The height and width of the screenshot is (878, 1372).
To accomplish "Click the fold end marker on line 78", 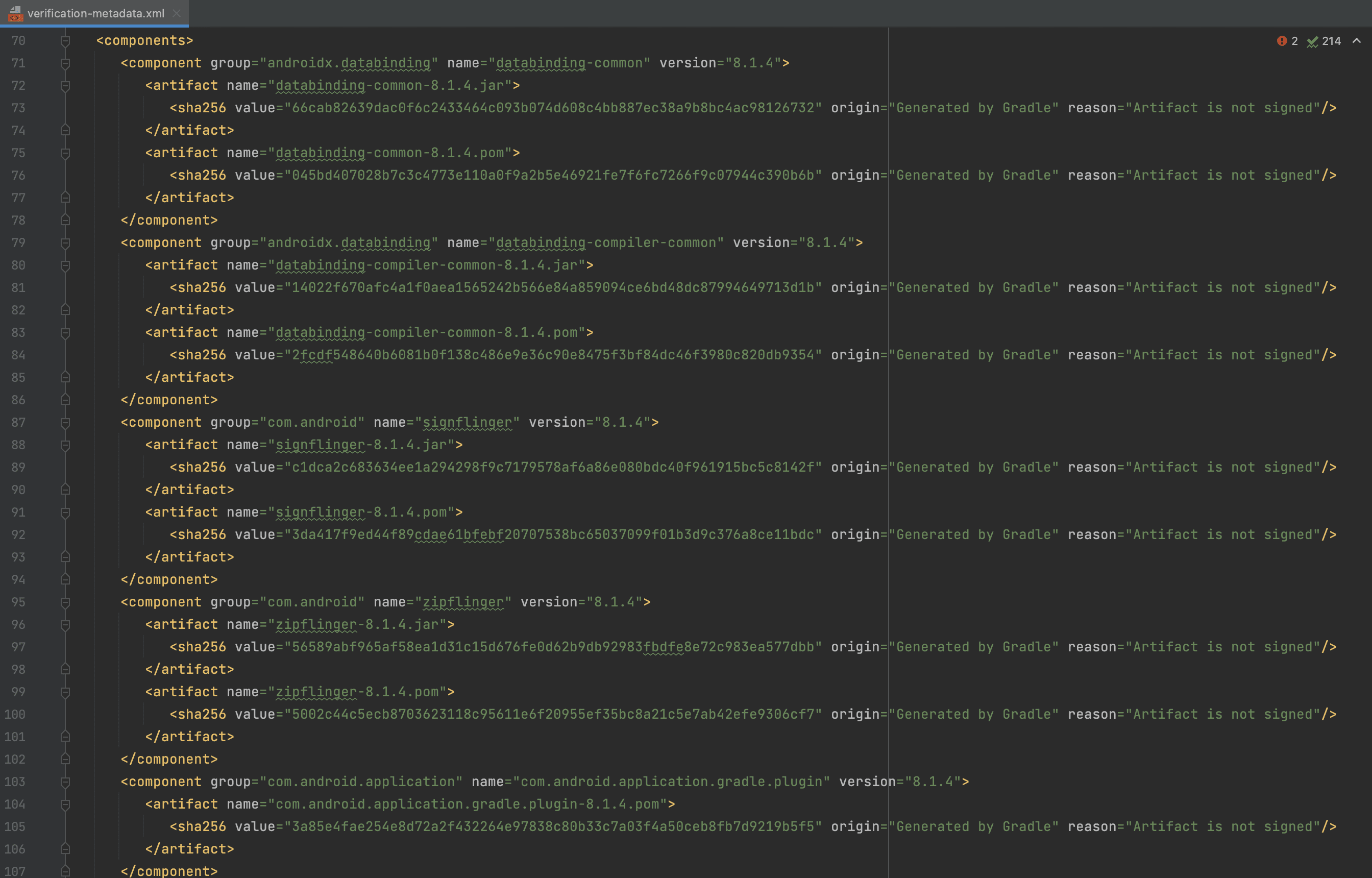I will pyautogui.click(x=65, y=220).
